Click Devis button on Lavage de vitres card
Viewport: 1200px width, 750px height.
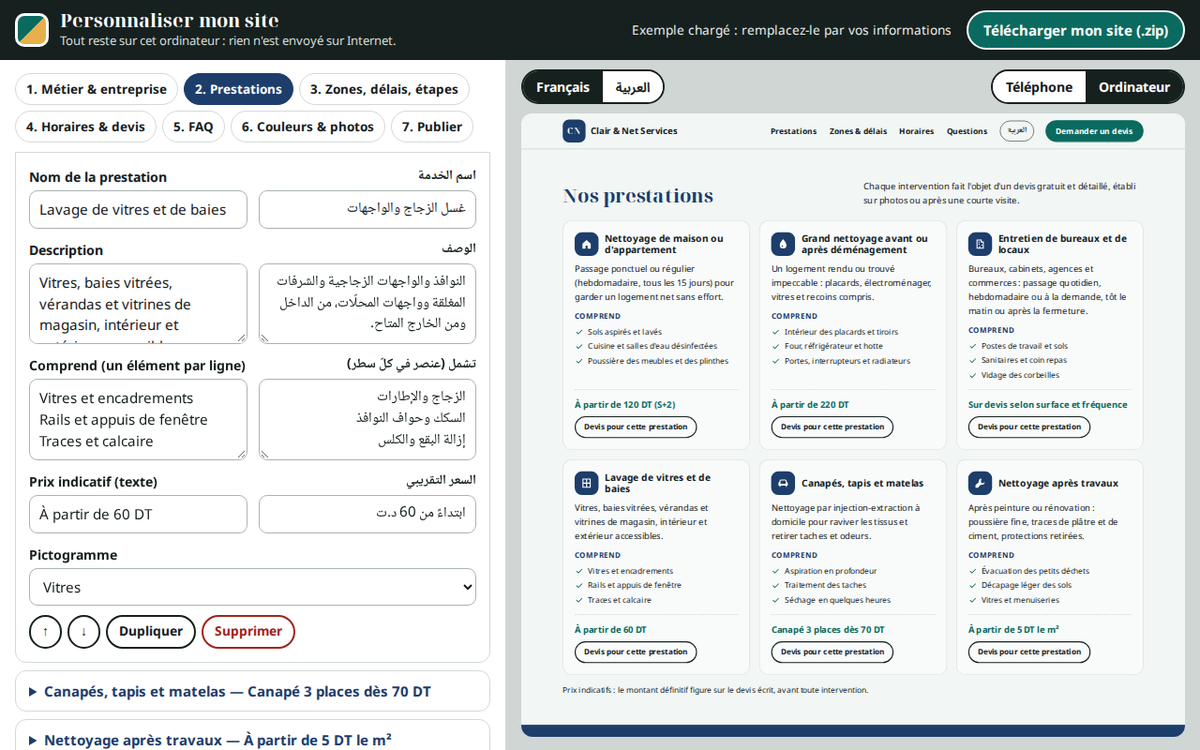coord(635,652)
